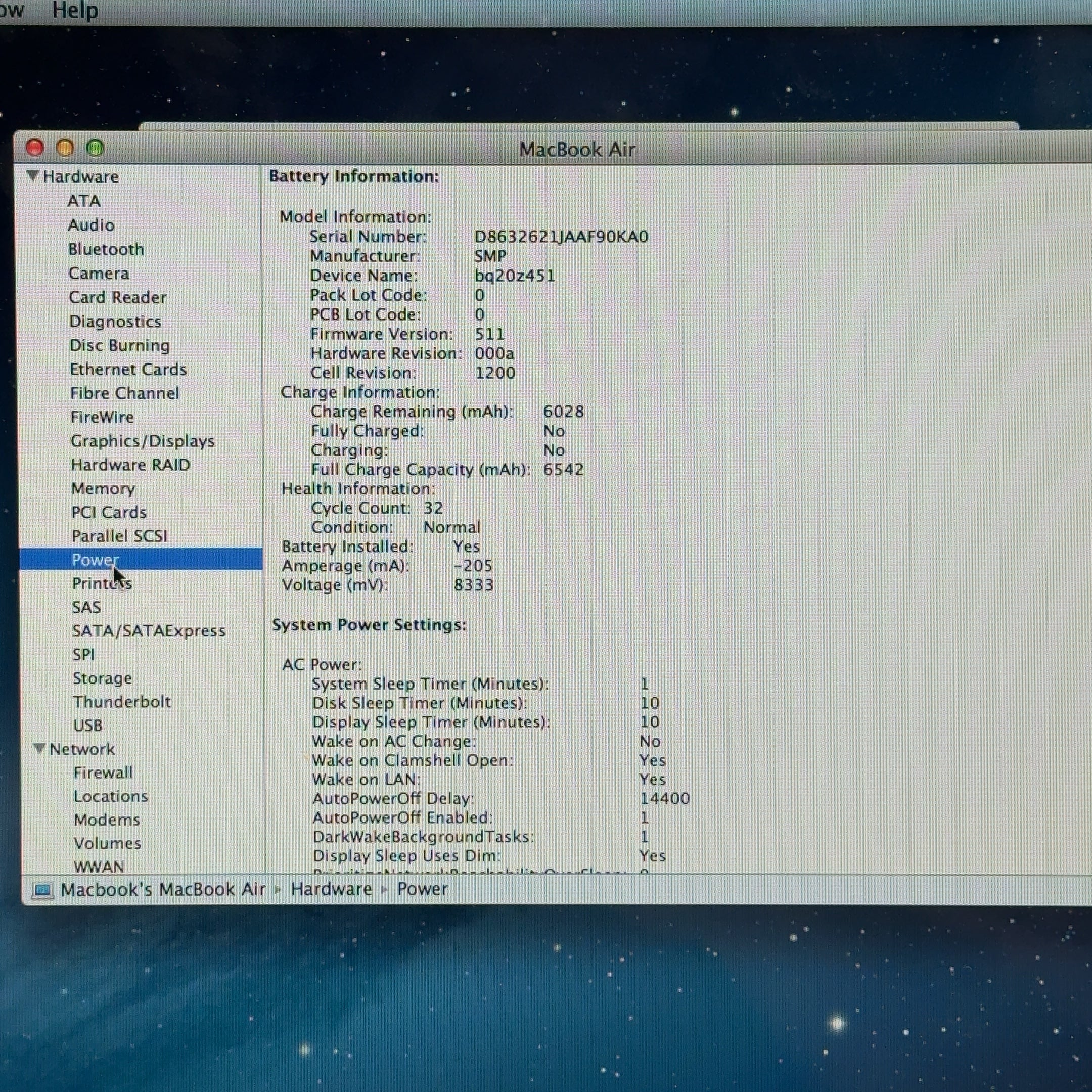Click the Cell Revision value 1200
The height and width of the screenshot is (1092, 1092).
click(495, 373)
